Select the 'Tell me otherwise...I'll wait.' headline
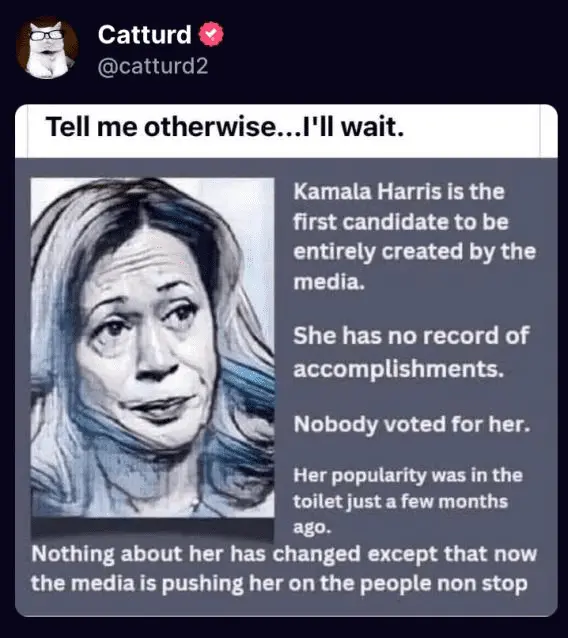The width and height of the screenshot is (568, 638). pos(225,127)
